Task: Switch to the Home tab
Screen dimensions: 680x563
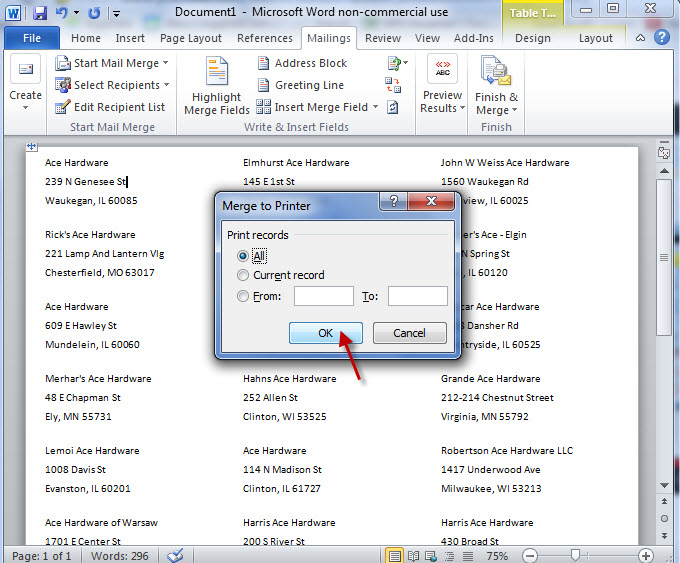Action: [86, 38]
